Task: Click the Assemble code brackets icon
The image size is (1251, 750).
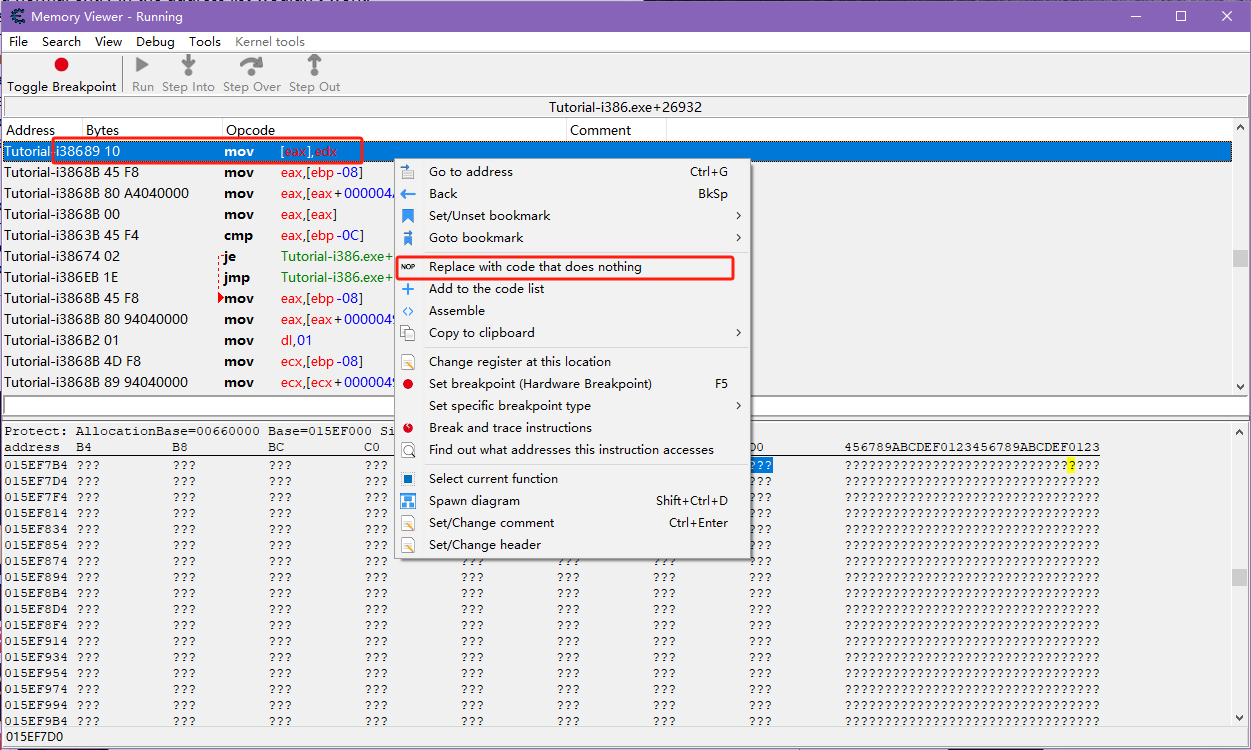Action: [x=408, y=311]
